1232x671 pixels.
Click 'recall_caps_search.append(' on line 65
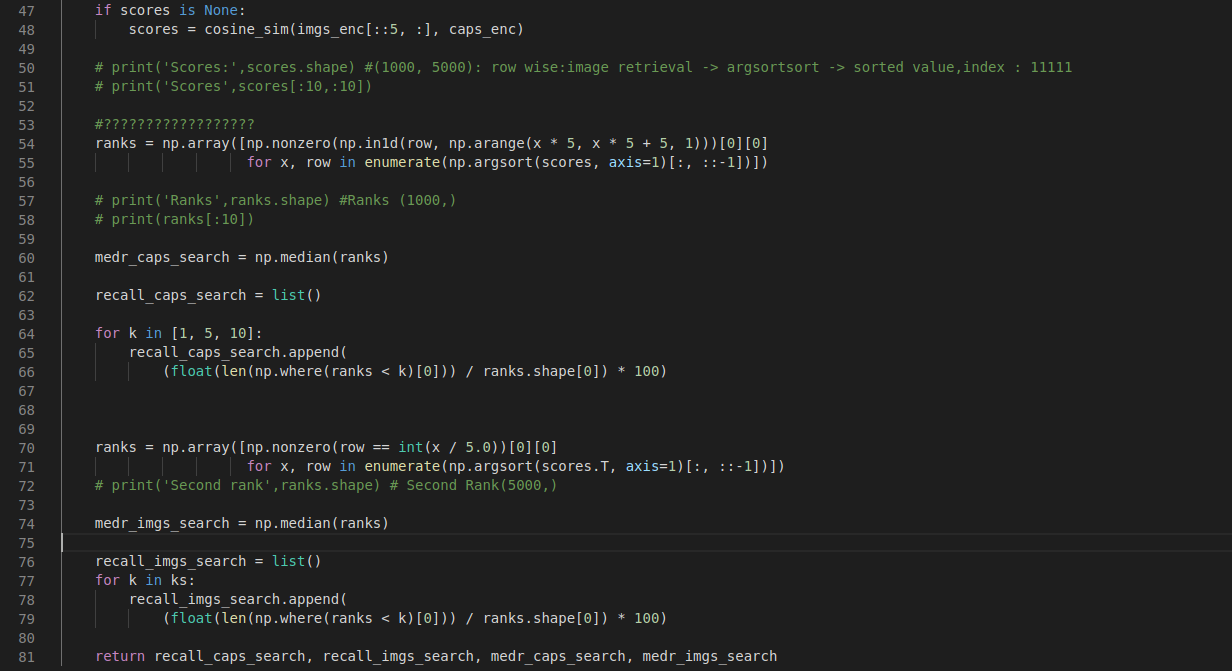click(238, 352)
